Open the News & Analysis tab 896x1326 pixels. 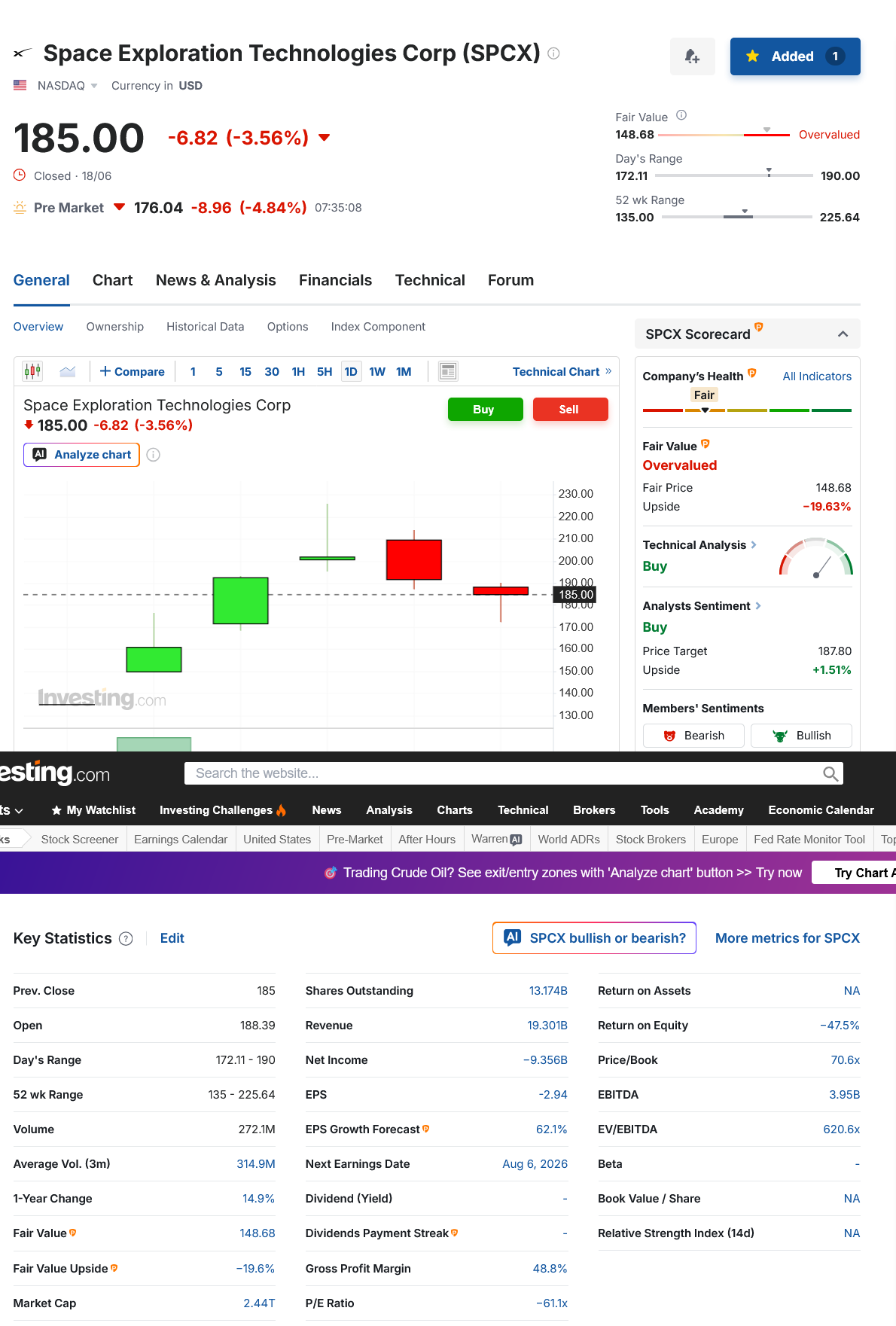coord(216,280)
